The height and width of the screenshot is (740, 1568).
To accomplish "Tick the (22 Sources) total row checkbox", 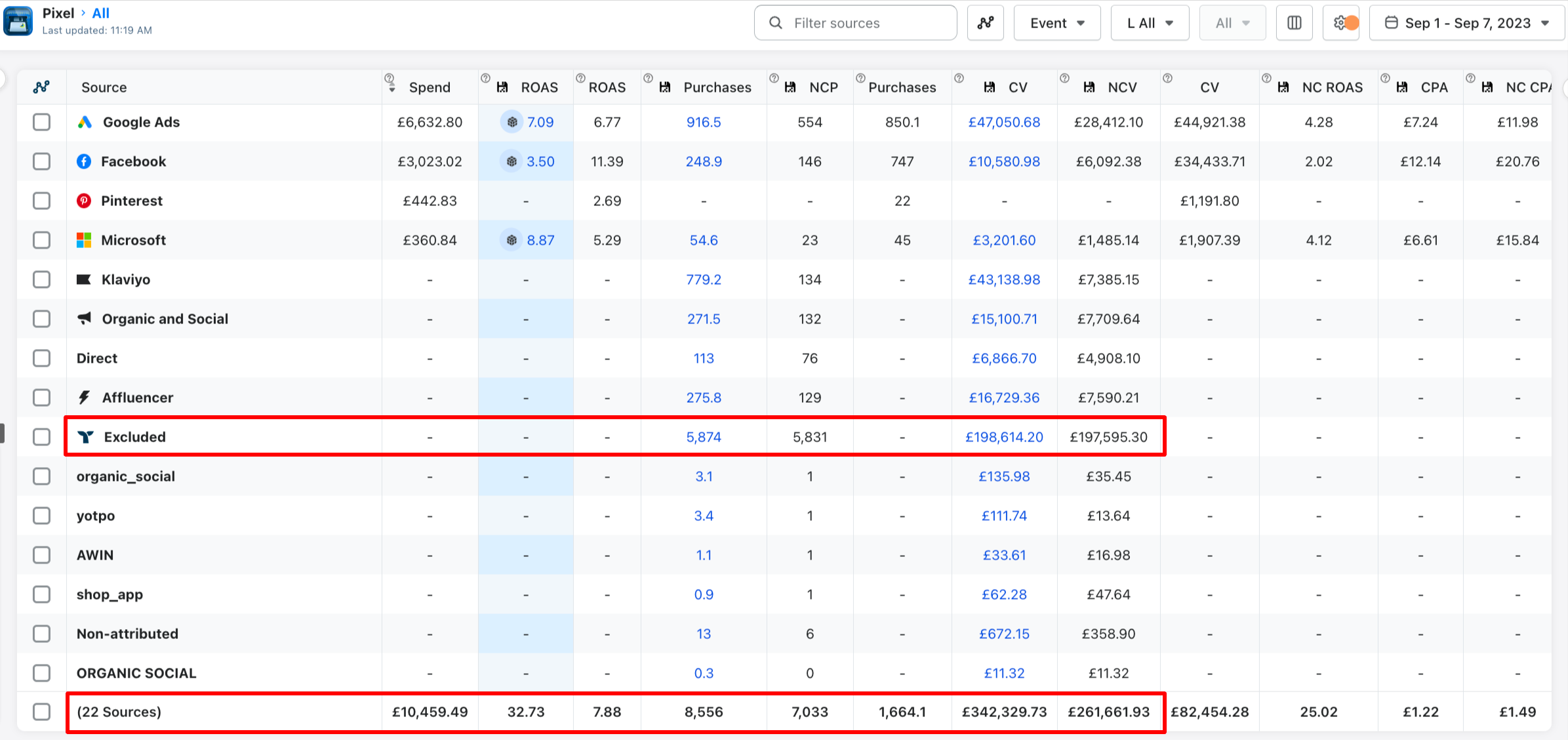I will (x=41, y=712).
